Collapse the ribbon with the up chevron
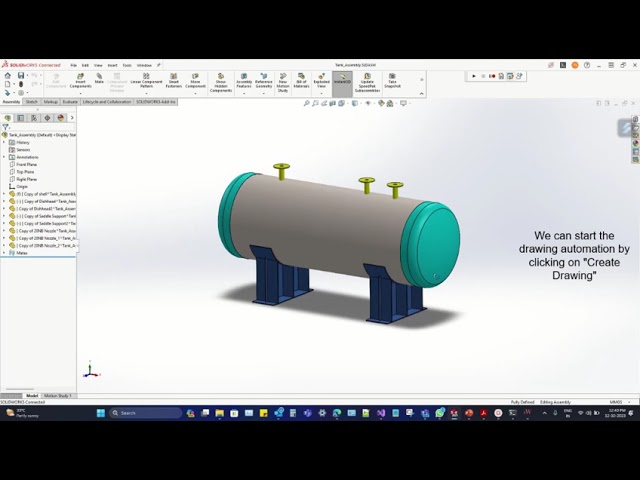The image size is (640, 480). pyautogui.click(x=422, y=94)
